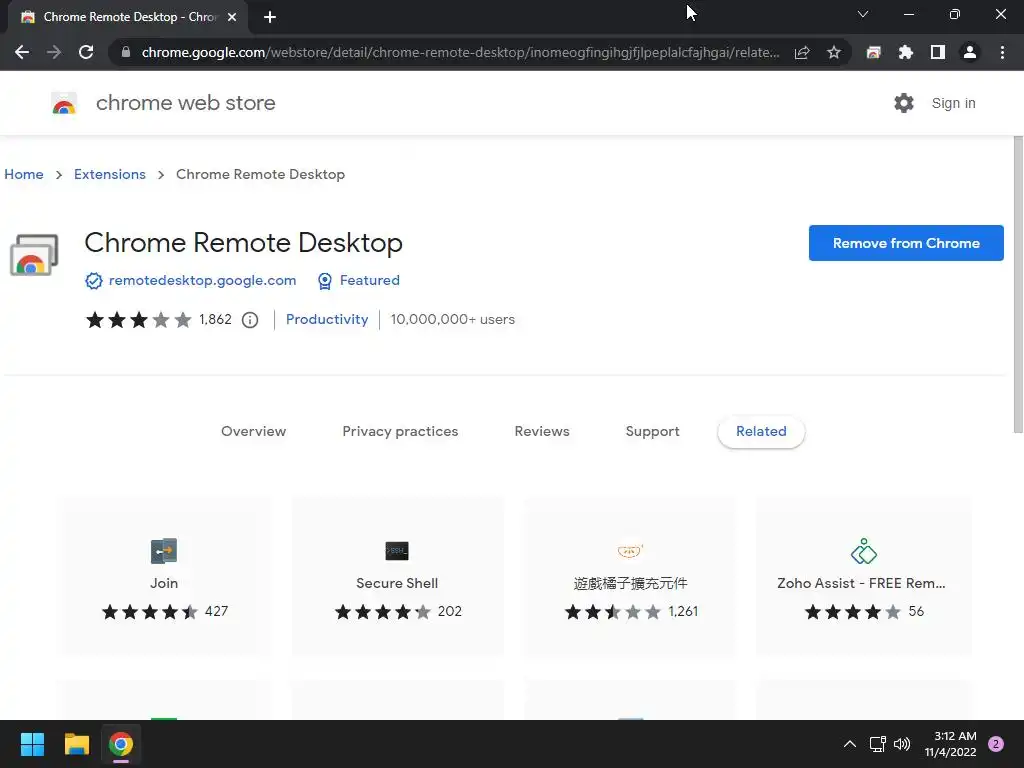This screenshot has height=768, width=1024.
Task: Open the Extensions puzzle piece menu
Action: click(x=906, y=52)
